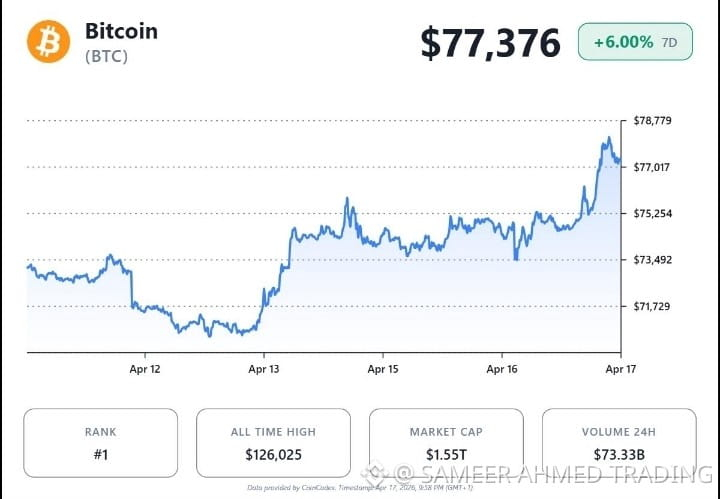Click the CoinCodex data provider footnote
Screen dimensions: 720x499
tap(360, 488)
